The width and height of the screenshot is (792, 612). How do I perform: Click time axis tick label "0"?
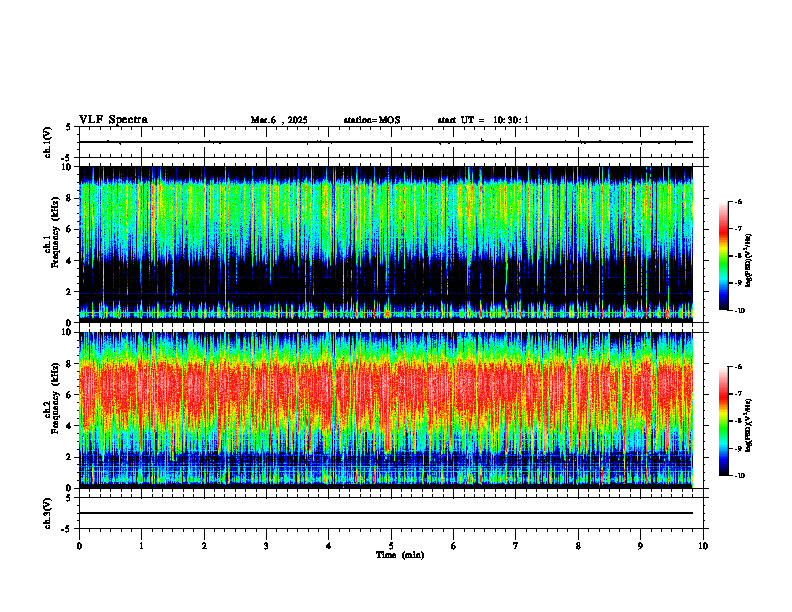(x=79, y=546)
